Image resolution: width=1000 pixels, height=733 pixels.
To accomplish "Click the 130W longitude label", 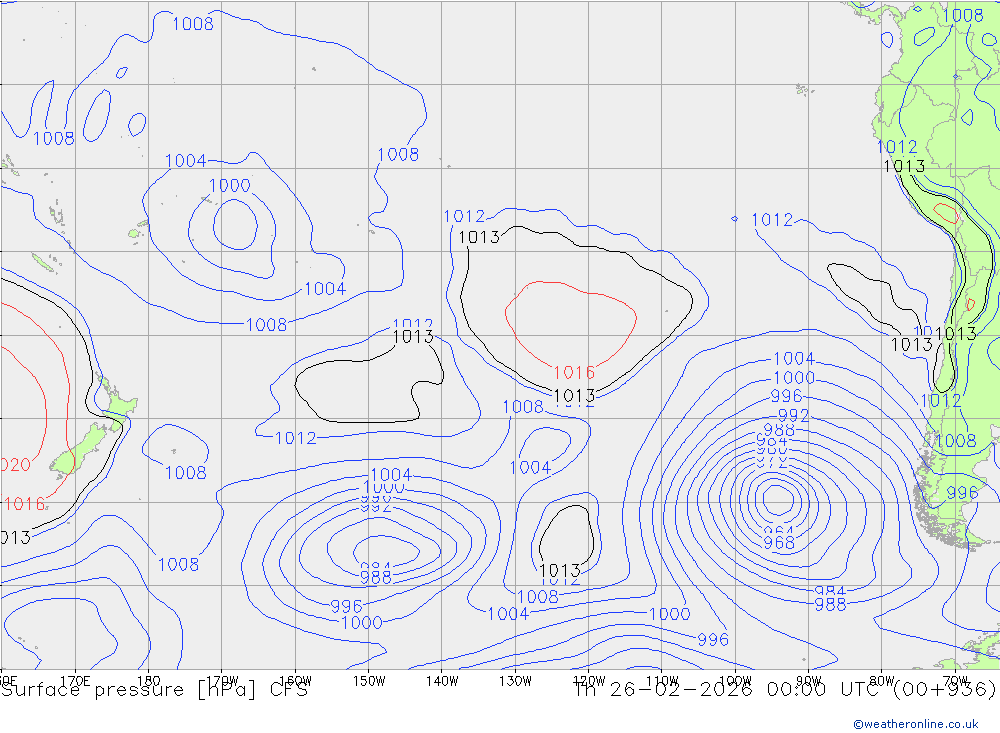I will tap(515, 681).
